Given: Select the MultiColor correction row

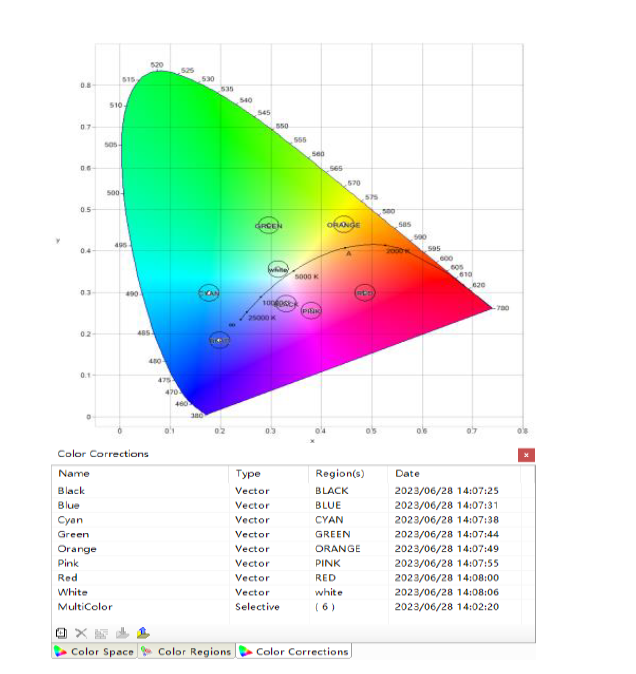Looking at the screenshot, I should click(x=294, y=607).
